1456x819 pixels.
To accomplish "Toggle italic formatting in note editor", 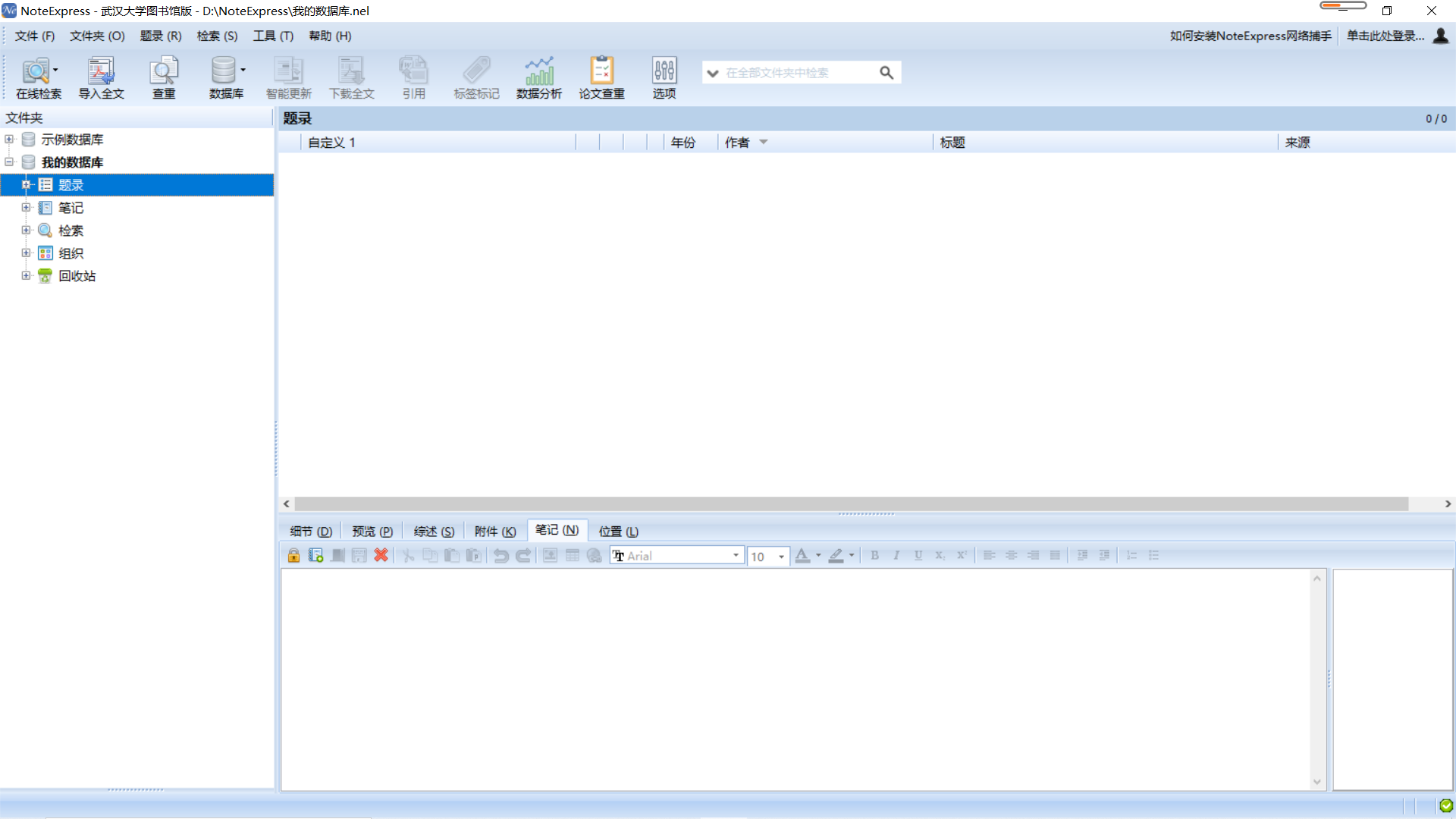I will point(896,555).
